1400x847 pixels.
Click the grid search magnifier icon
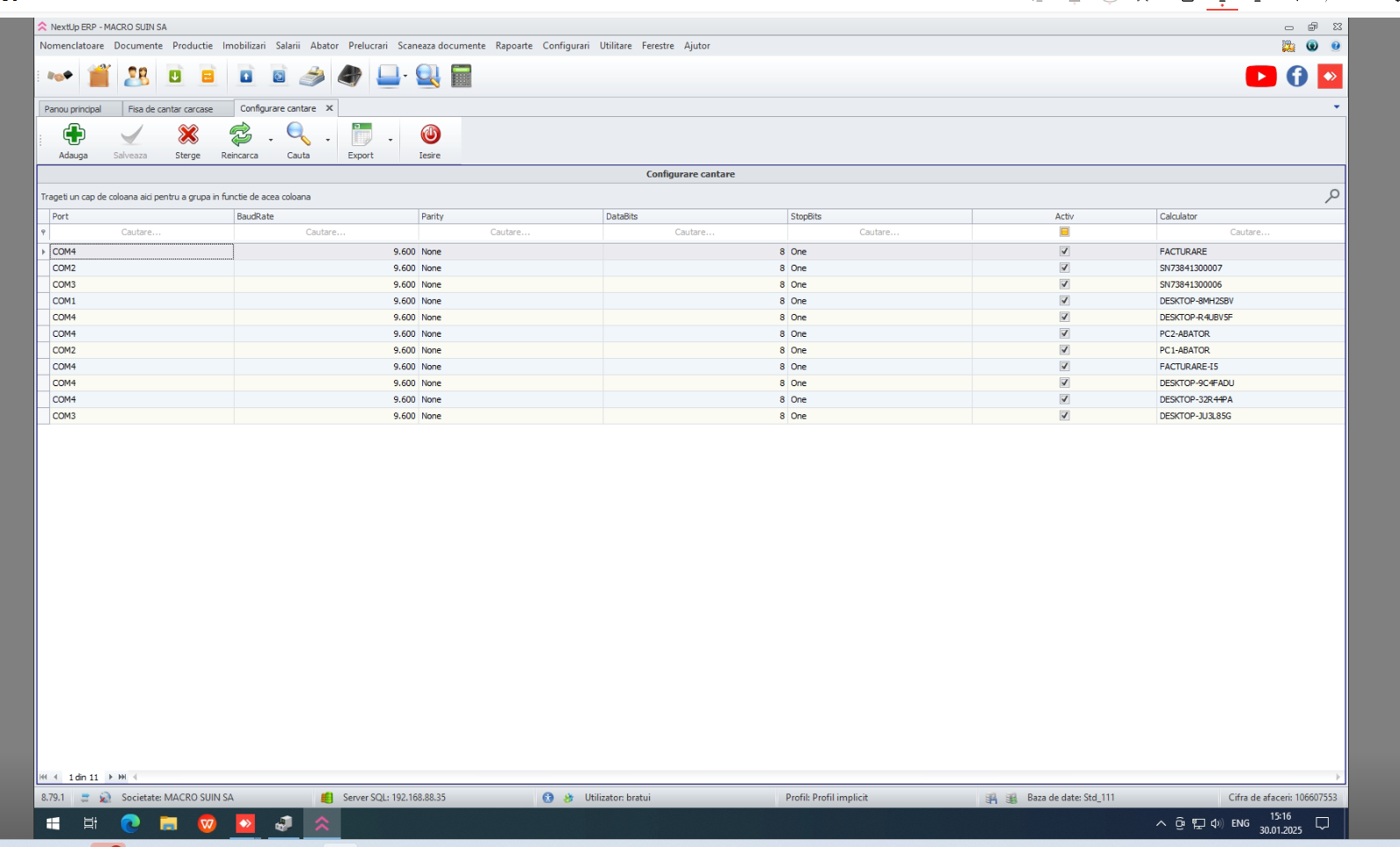(1332, 196)
